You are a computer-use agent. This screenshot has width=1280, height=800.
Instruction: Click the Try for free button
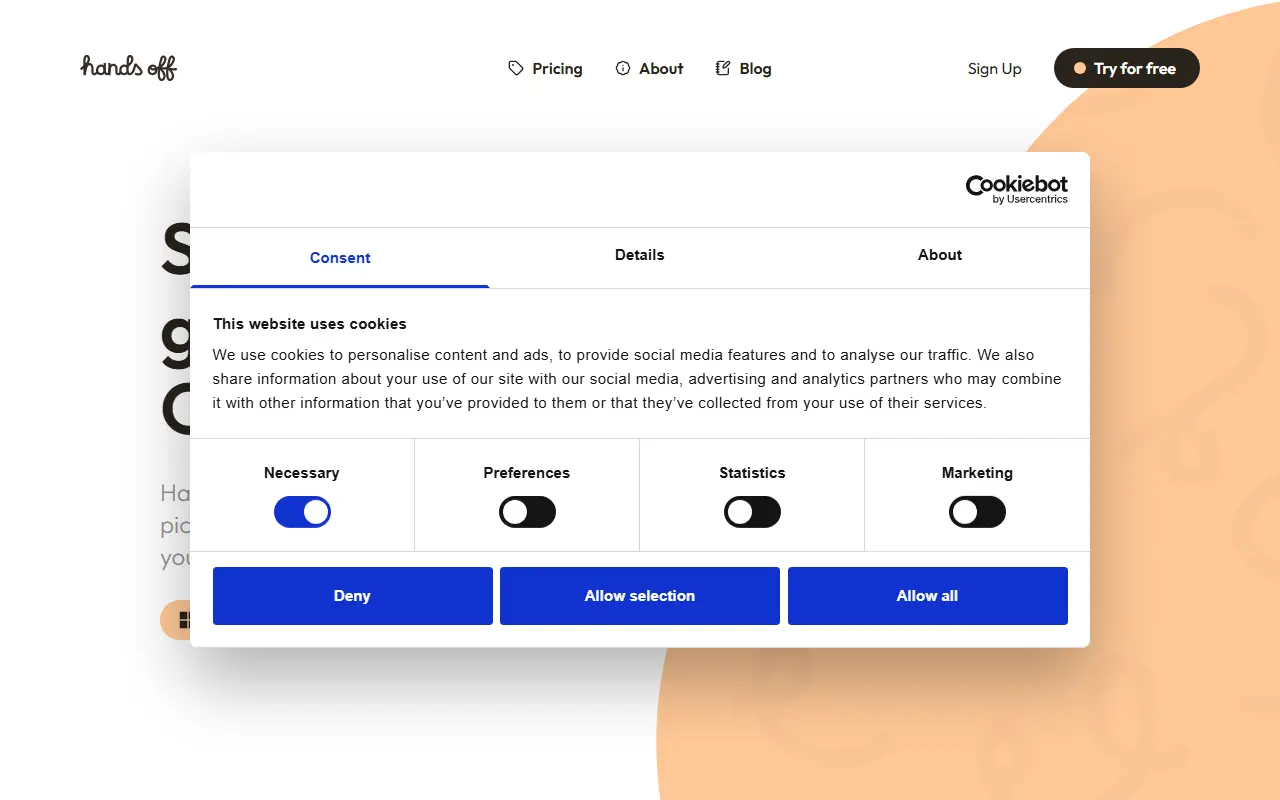(x=1127, y=68)
